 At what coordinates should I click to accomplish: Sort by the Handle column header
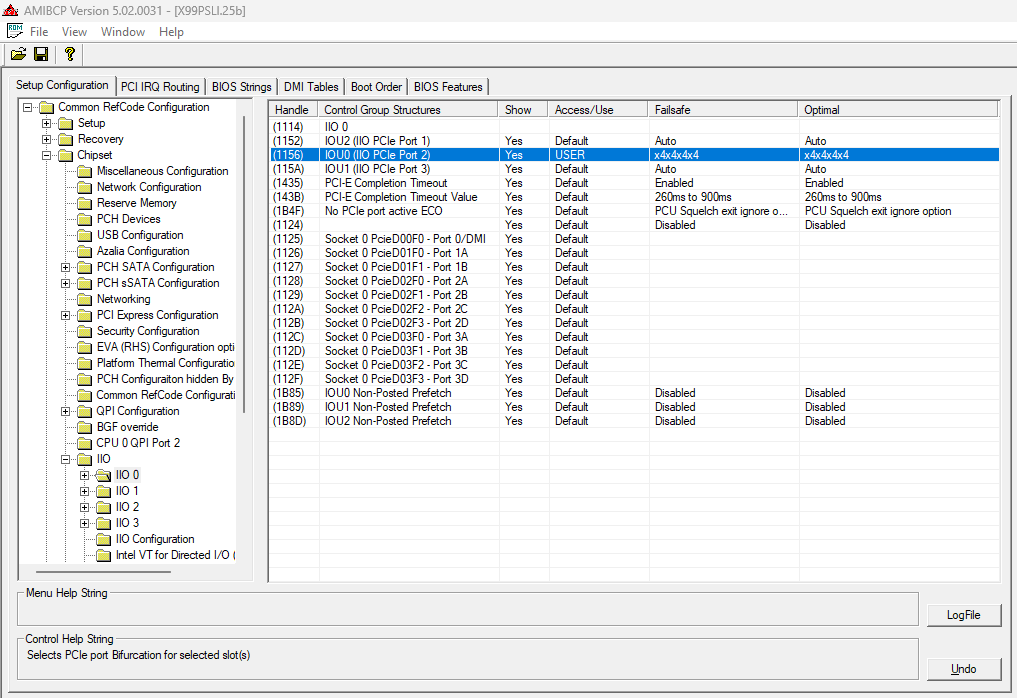point(293,110)
